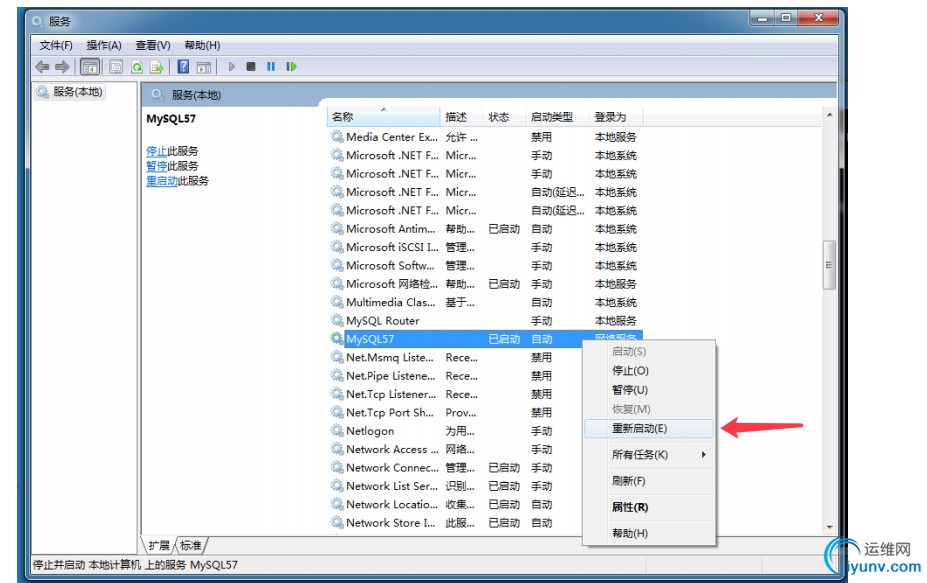Click the Stop Service square icon

251,67
